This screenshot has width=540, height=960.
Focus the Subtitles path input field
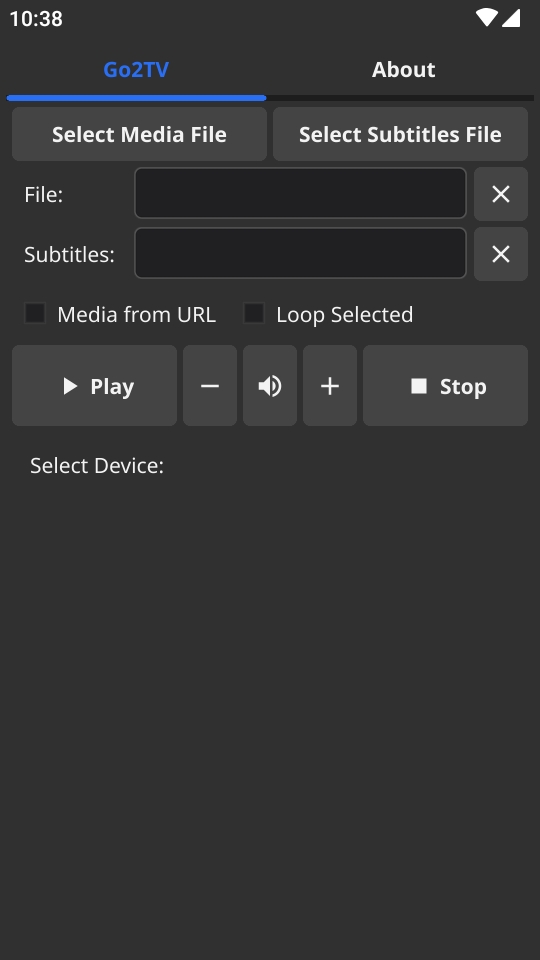coord(301,253)
